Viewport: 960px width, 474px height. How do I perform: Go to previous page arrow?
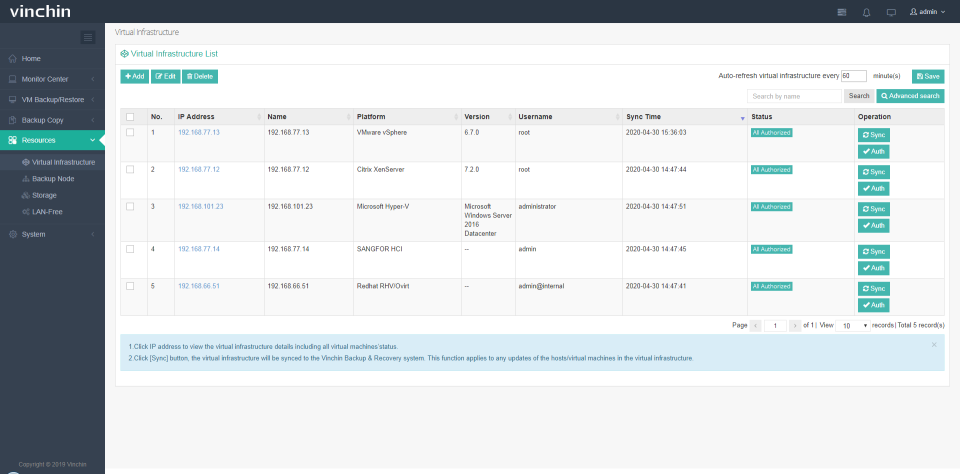[756, 326]
